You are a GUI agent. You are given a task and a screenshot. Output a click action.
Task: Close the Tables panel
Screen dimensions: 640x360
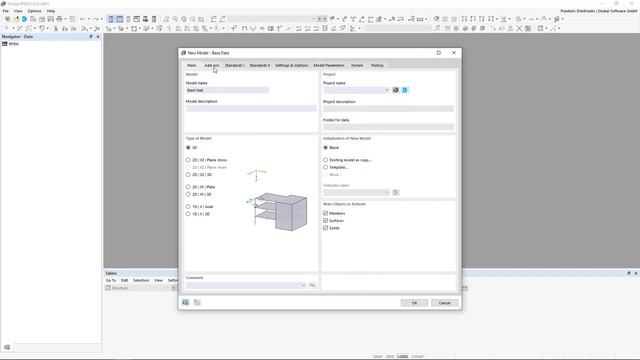click(x=636, y=273)
